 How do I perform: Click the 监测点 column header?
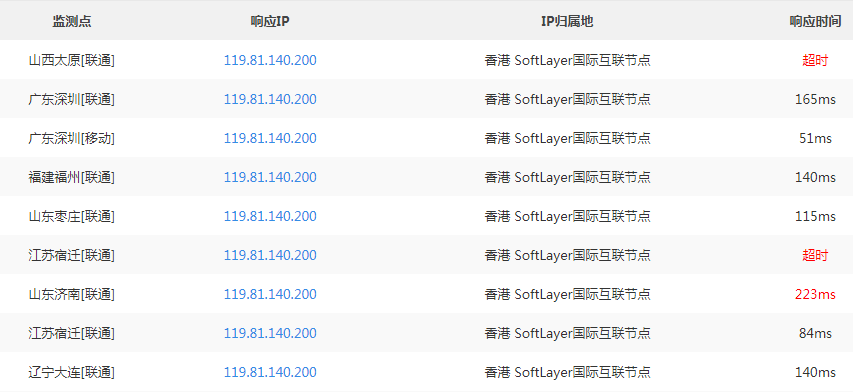[x=72, y=21]
